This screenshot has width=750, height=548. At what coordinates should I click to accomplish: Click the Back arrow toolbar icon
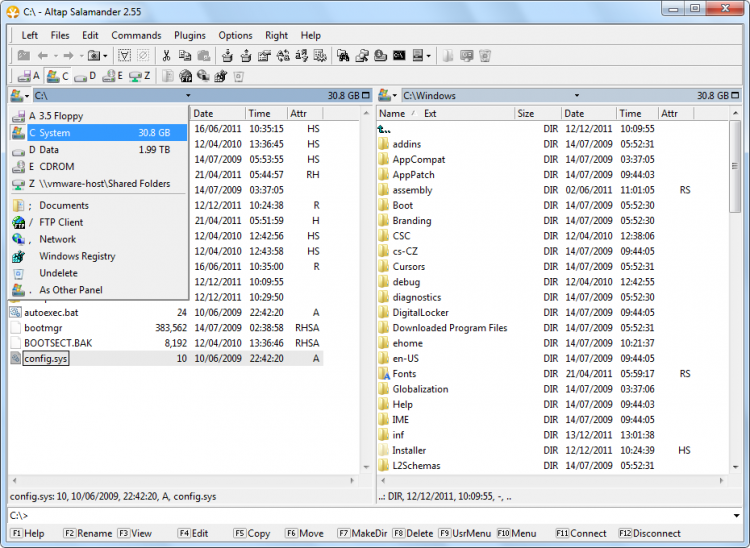click(43, 56)
